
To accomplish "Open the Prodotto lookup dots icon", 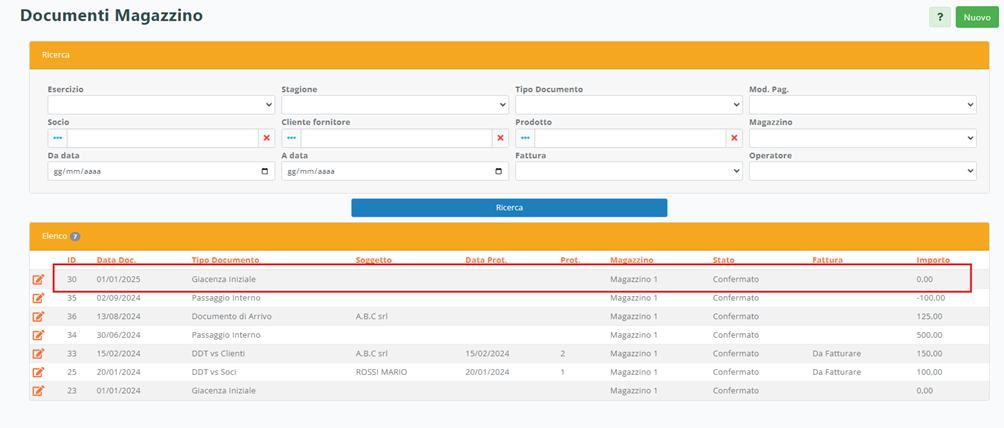I will (x=525, y=138).
